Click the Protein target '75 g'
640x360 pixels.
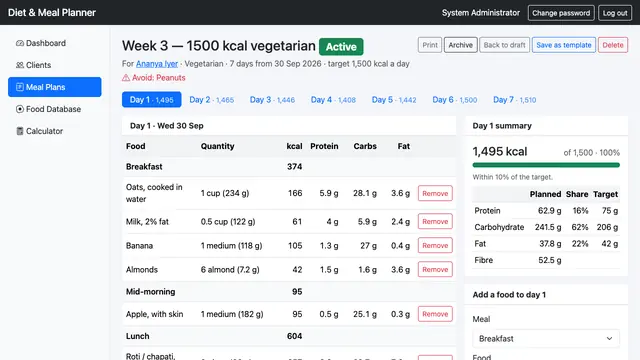(610, 211)
